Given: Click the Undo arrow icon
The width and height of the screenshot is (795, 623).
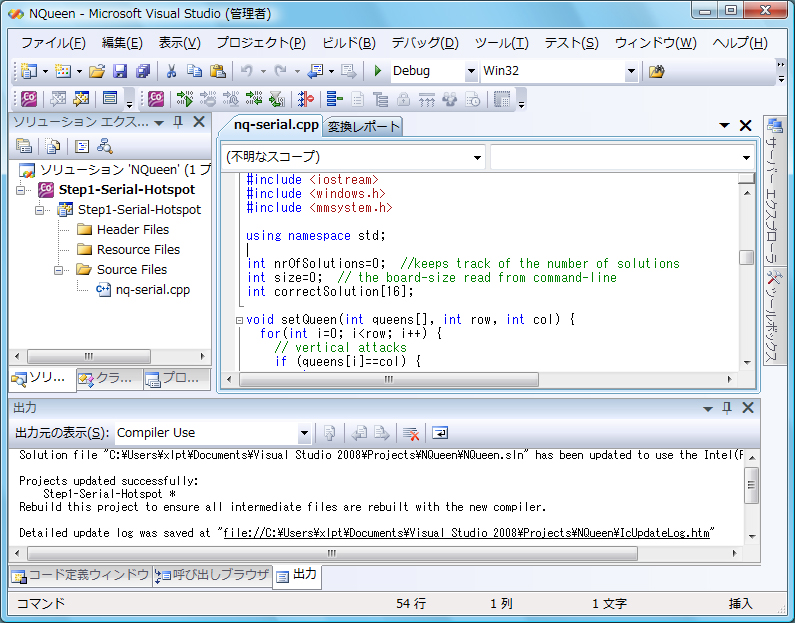Looking at the screenshot, I should point(247,71).
